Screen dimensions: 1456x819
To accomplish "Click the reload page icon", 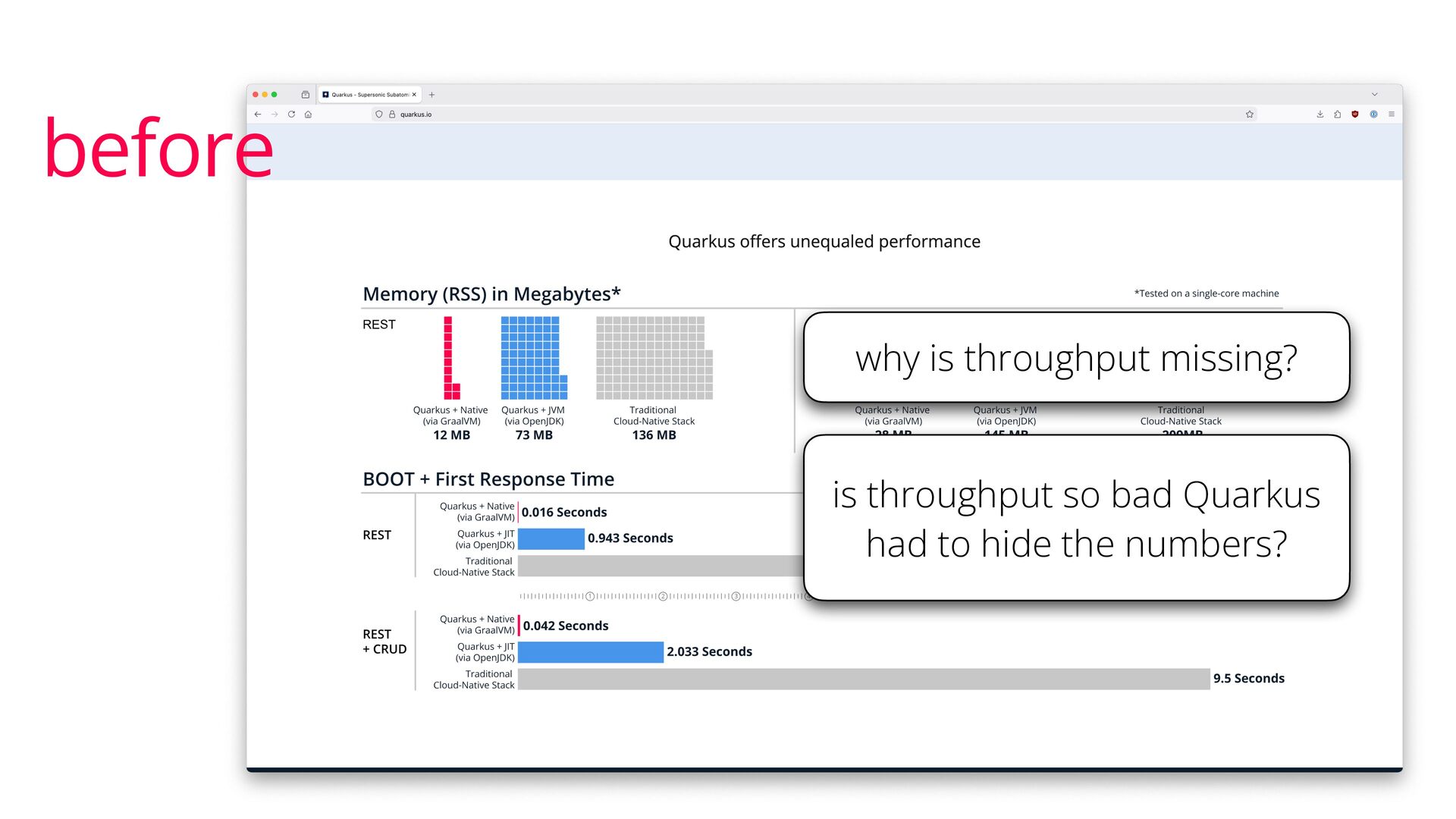I will [x=291, y=115].
